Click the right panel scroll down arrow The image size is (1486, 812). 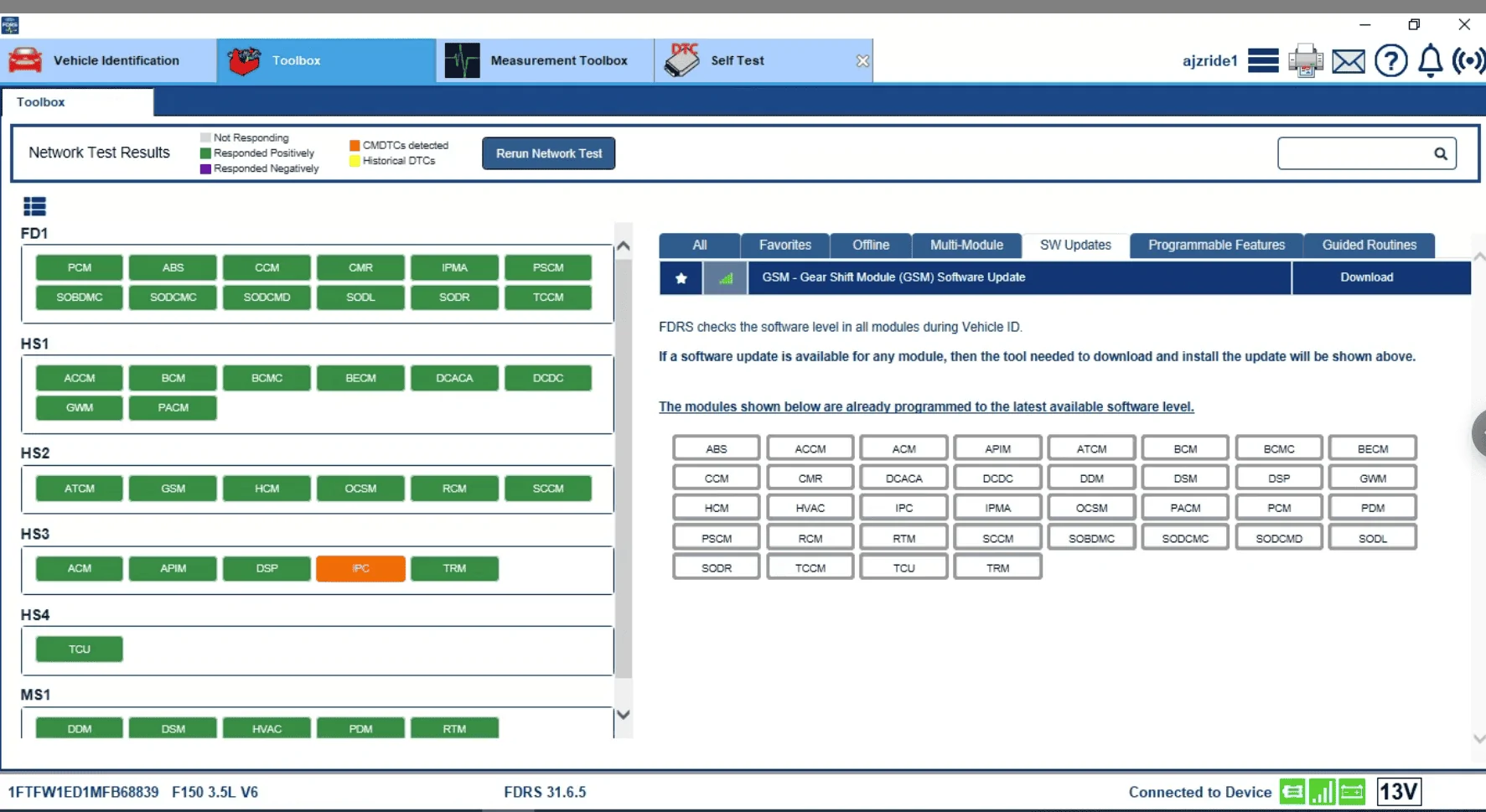click(1479, 738)
